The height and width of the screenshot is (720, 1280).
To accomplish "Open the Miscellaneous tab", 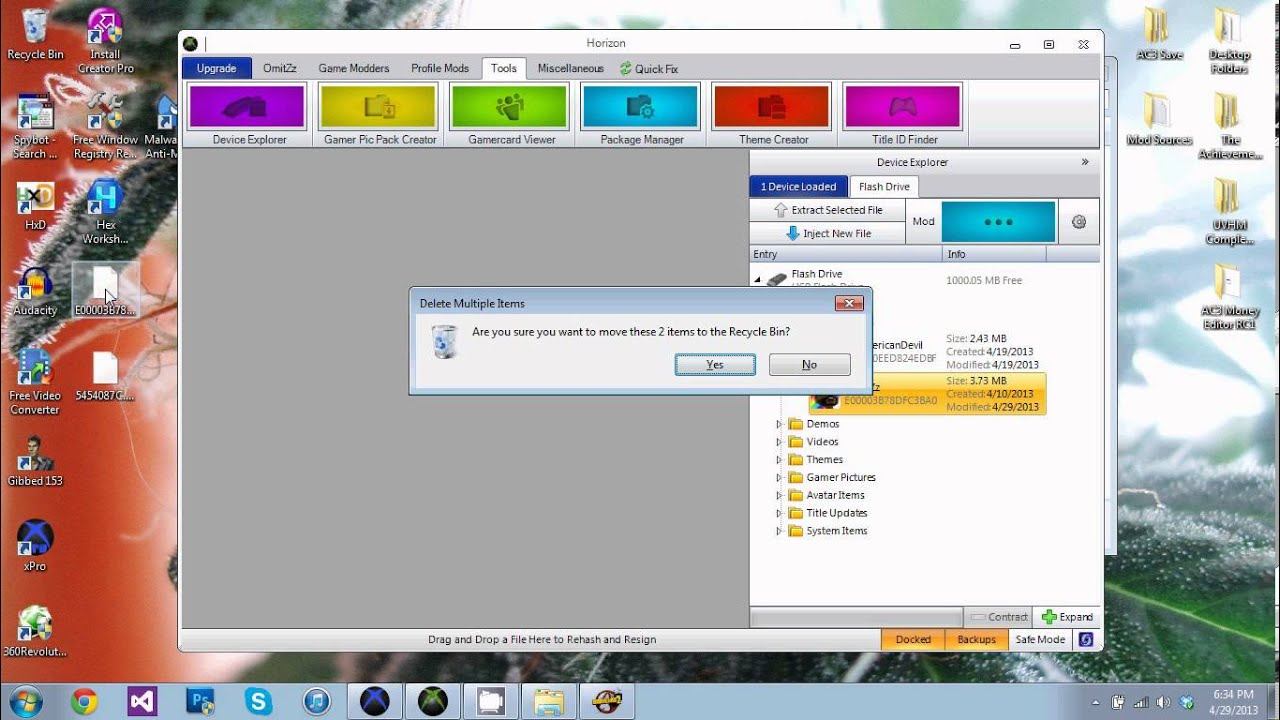I will point(571,68).
